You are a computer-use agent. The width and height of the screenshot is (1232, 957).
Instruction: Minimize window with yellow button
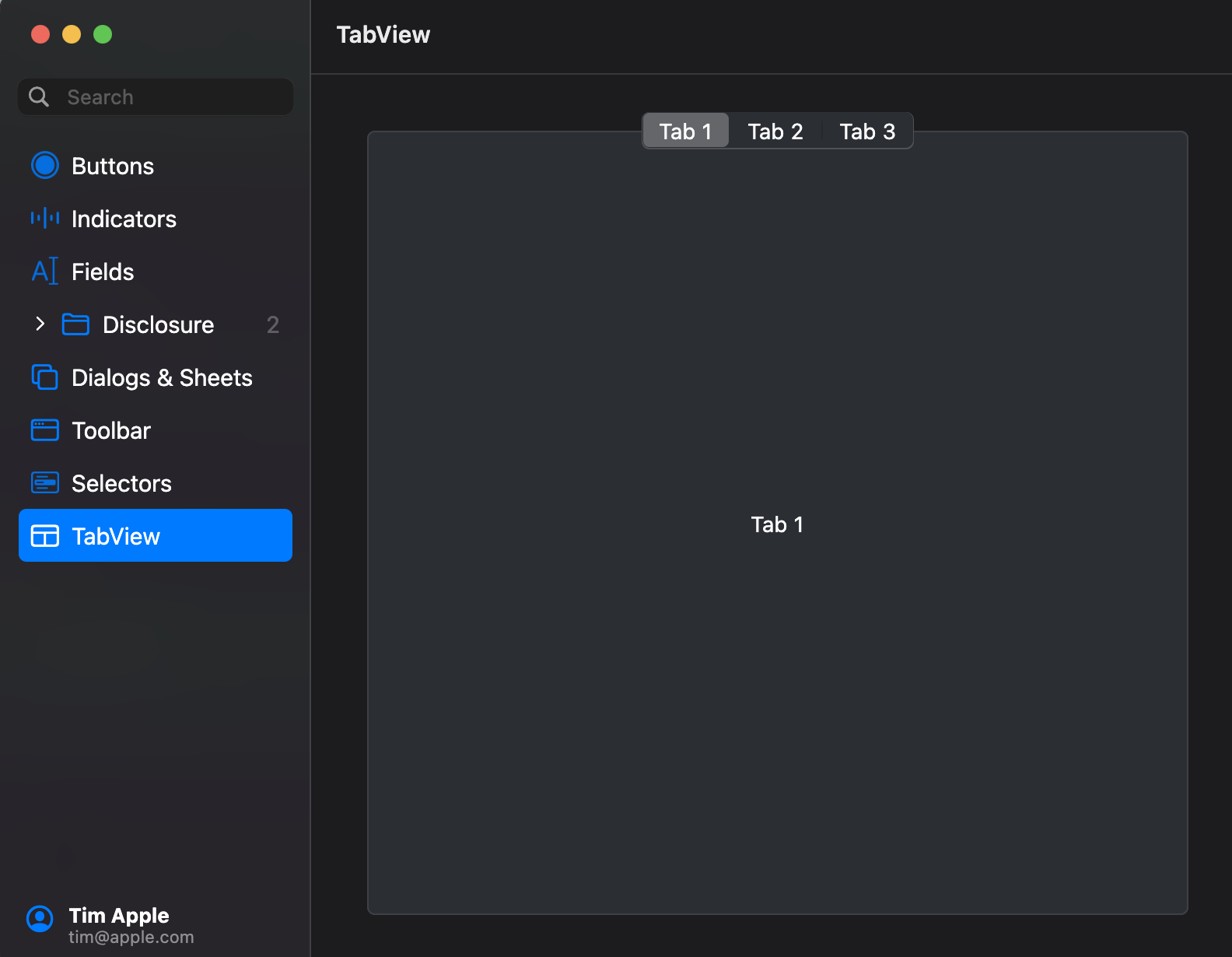coord(72,34)
